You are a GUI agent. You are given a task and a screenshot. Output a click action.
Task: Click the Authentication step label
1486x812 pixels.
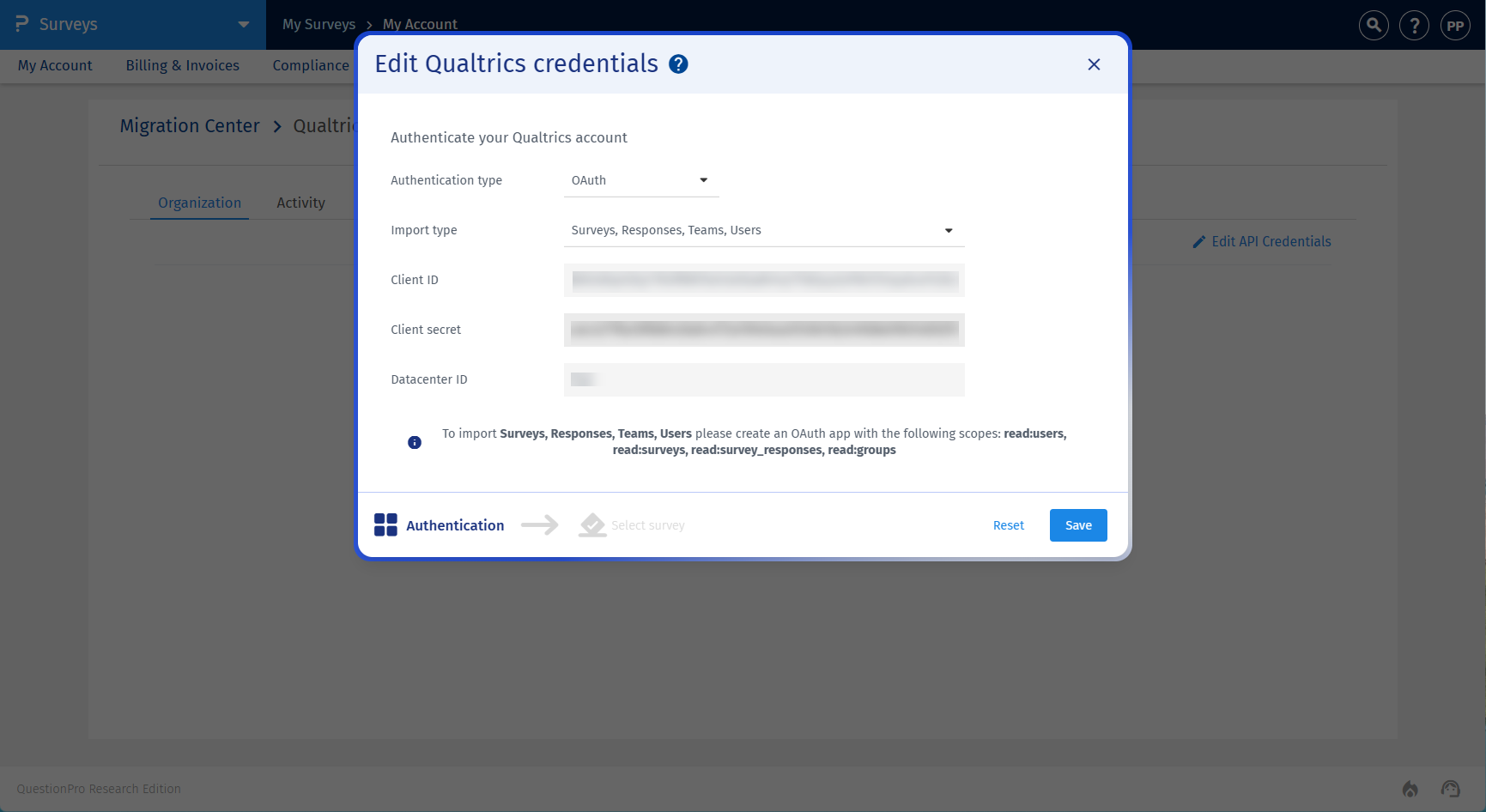455,525
